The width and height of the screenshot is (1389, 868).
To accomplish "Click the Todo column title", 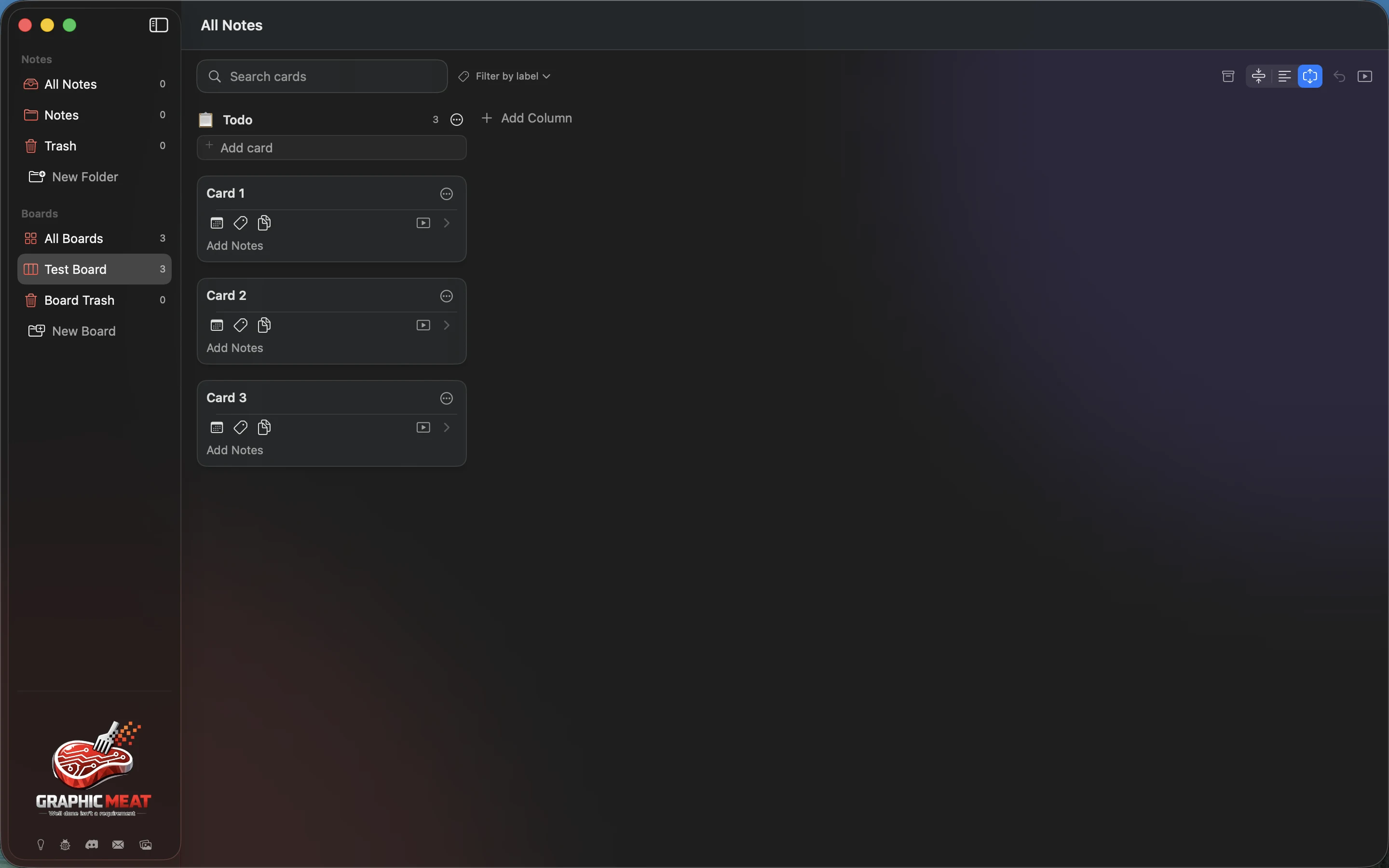I will (238, 120).
